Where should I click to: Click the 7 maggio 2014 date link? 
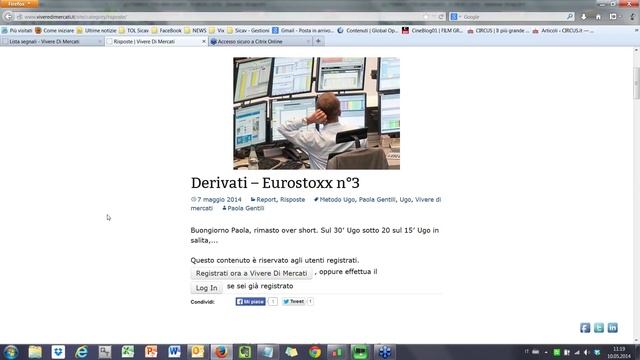[x=219, y=200]
